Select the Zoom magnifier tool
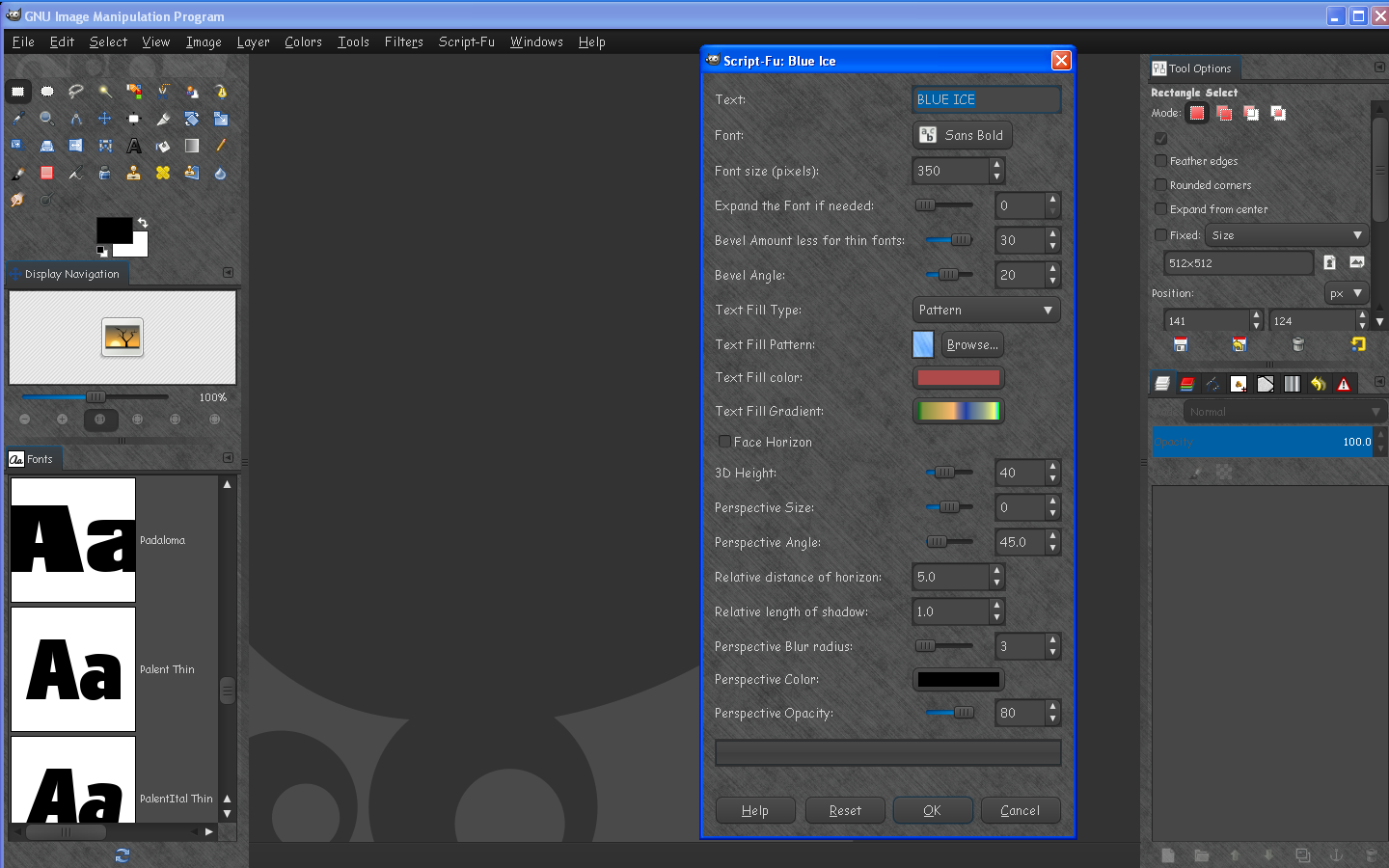The width and height of the screenshot is (1389, 868). 46,119
